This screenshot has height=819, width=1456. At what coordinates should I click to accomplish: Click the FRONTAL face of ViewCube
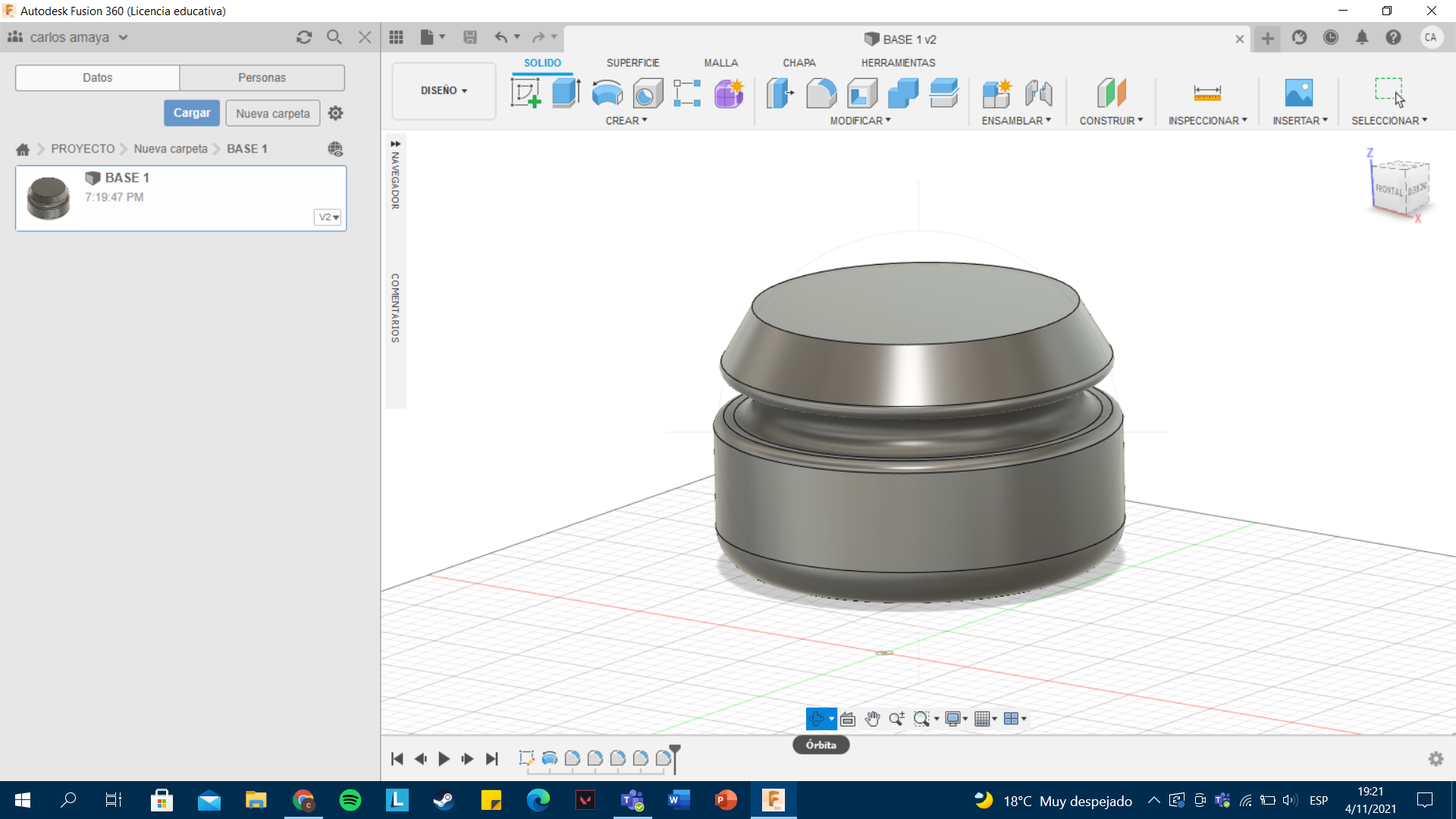(1389, 190)
